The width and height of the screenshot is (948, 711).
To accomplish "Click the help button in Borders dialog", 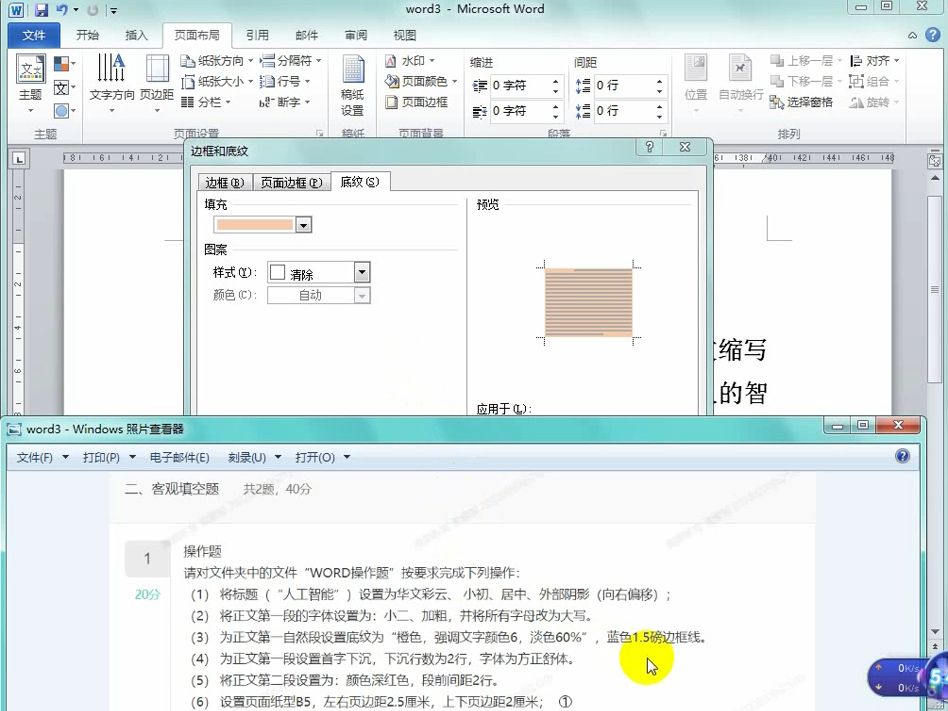I will pos(648,146).
